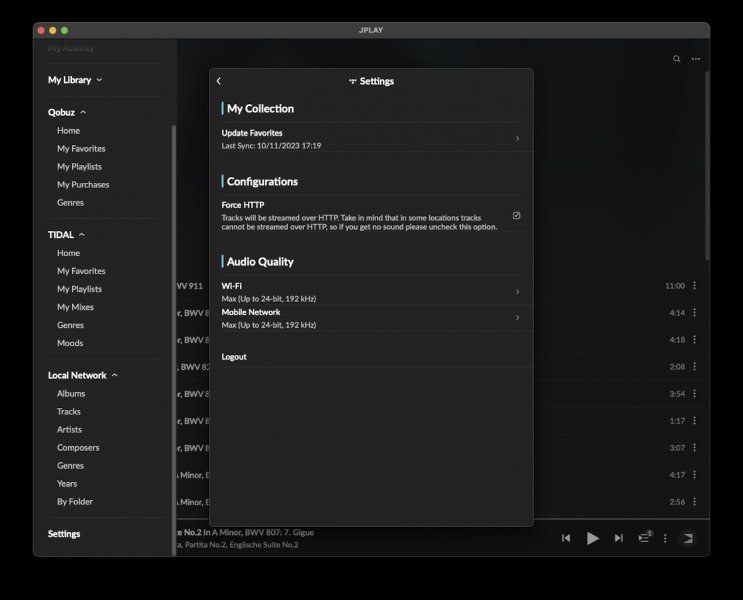Click the Wi-Fi quality label

click(231, 286)
